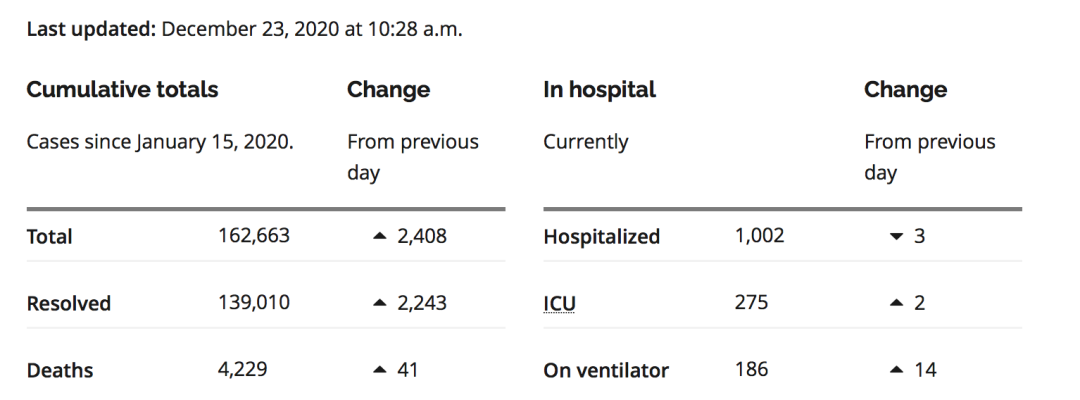Click the up arrow beside ICU change 2

tap(896, 303)
